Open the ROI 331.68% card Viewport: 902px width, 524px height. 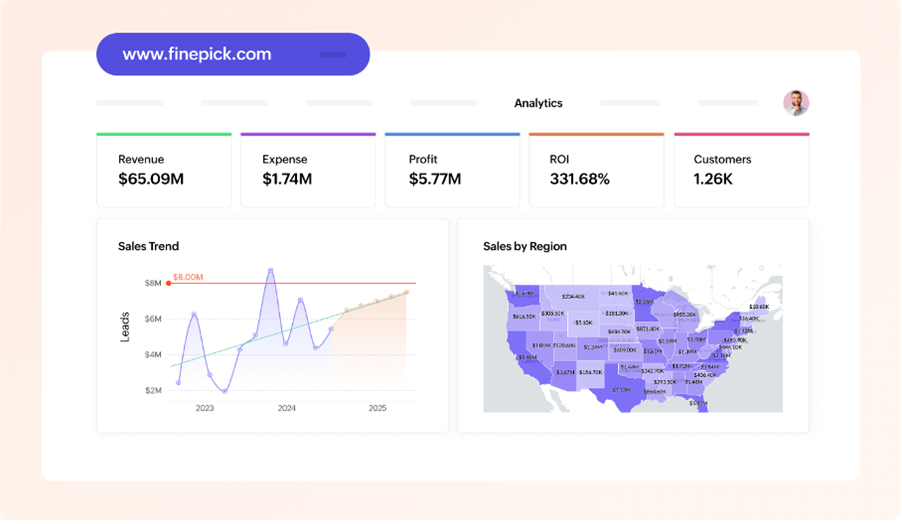pos(596,170)
